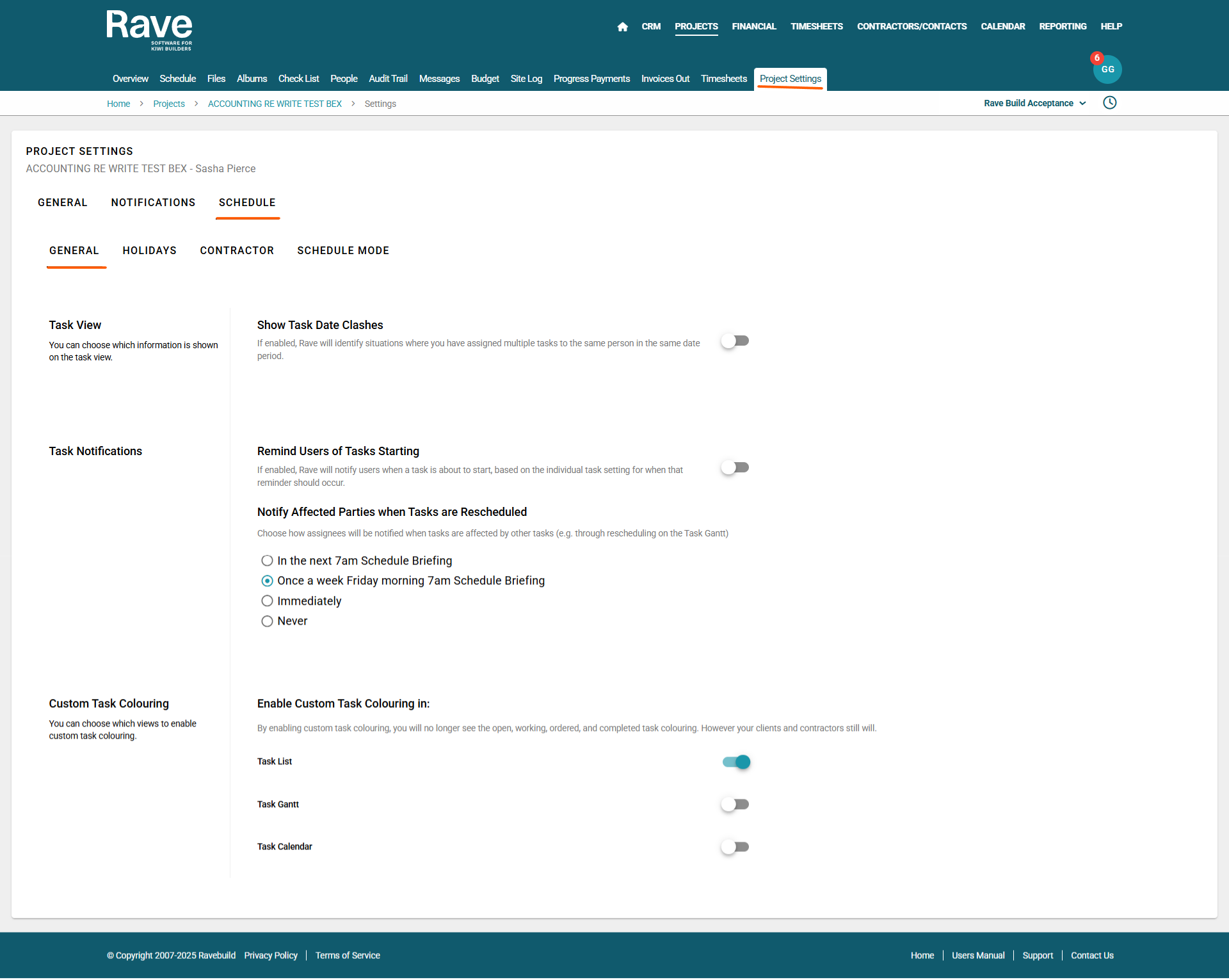Click the red notification badge showing 6
The width and height of the screenshot is (1229, 980).
click(1096, 58)
